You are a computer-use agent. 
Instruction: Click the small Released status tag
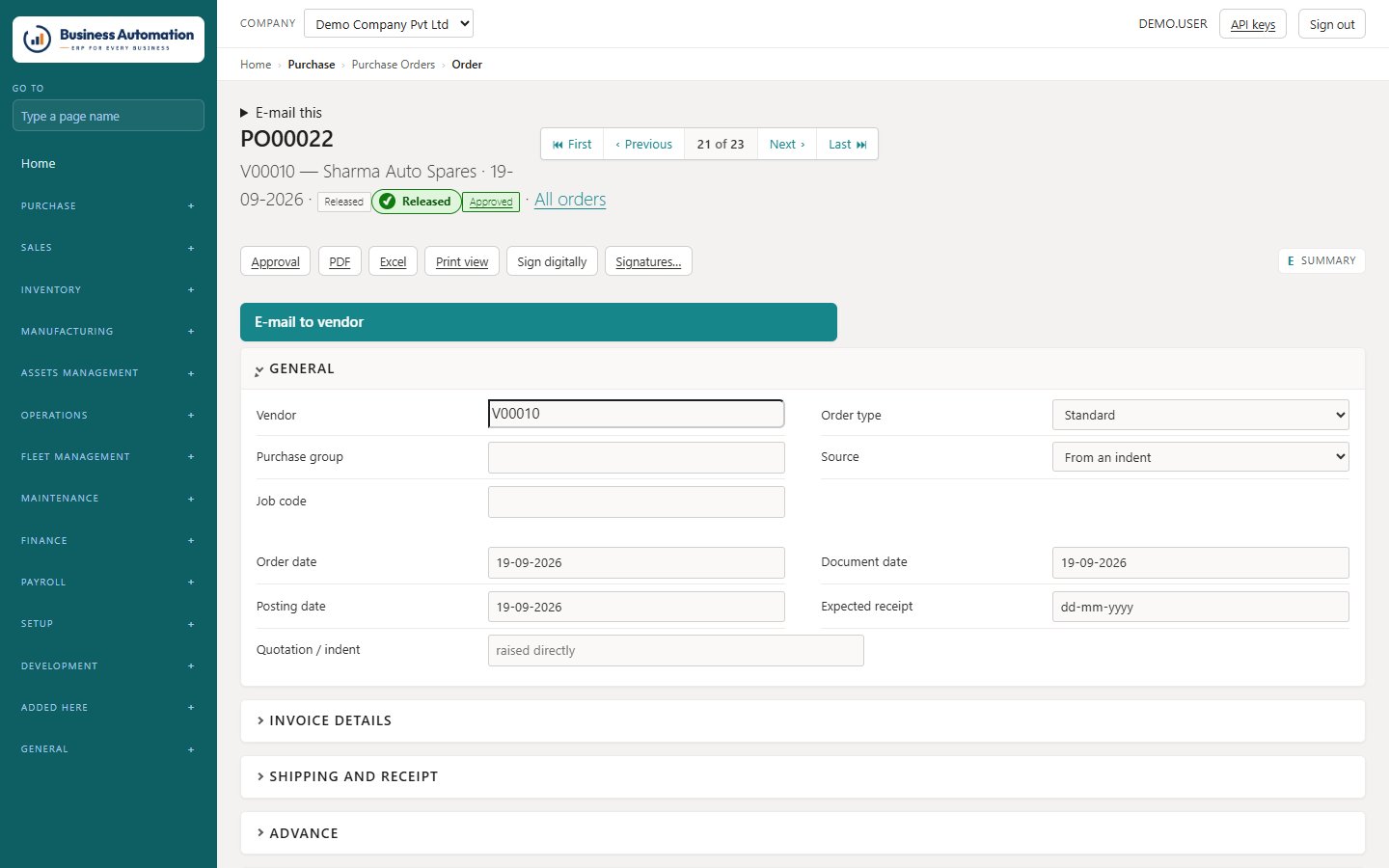tap(343, 202)
